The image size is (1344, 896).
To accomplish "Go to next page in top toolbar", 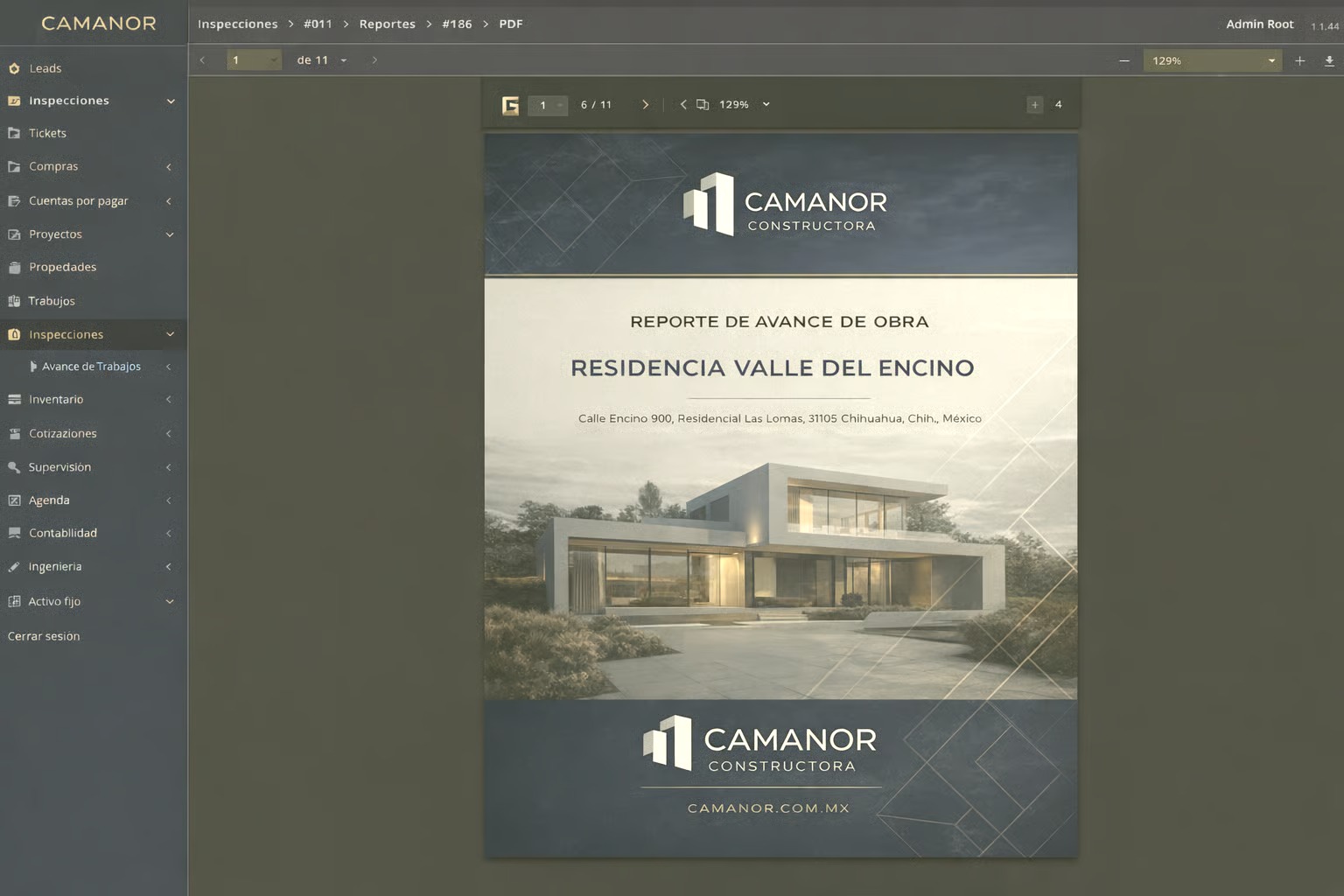I will 374,60.
